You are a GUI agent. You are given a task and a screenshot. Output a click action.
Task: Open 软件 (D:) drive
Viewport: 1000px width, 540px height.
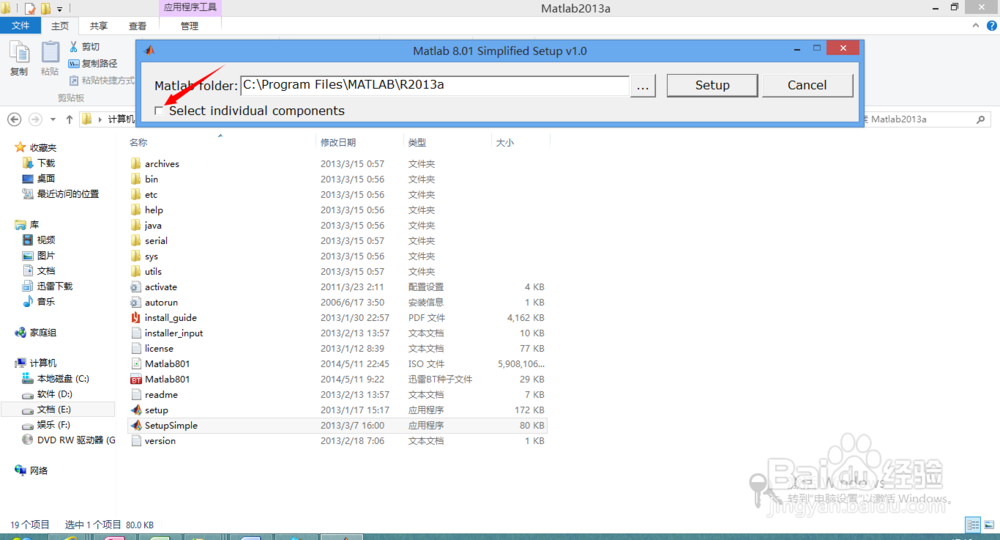(x=54, y=394)
